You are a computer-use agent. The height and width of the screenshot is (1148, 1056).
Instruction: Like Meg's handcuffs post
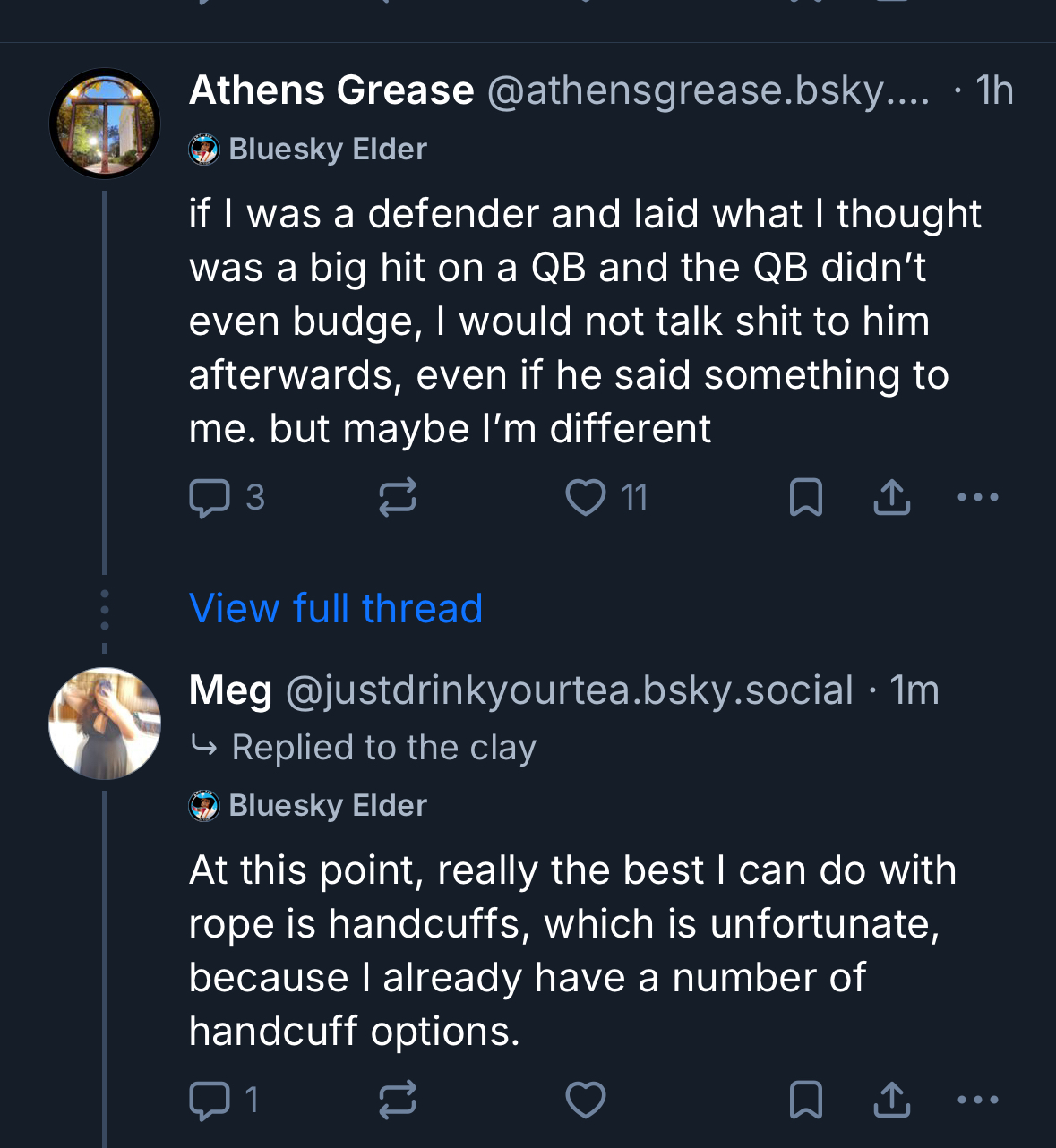[x=586, y=1101]
